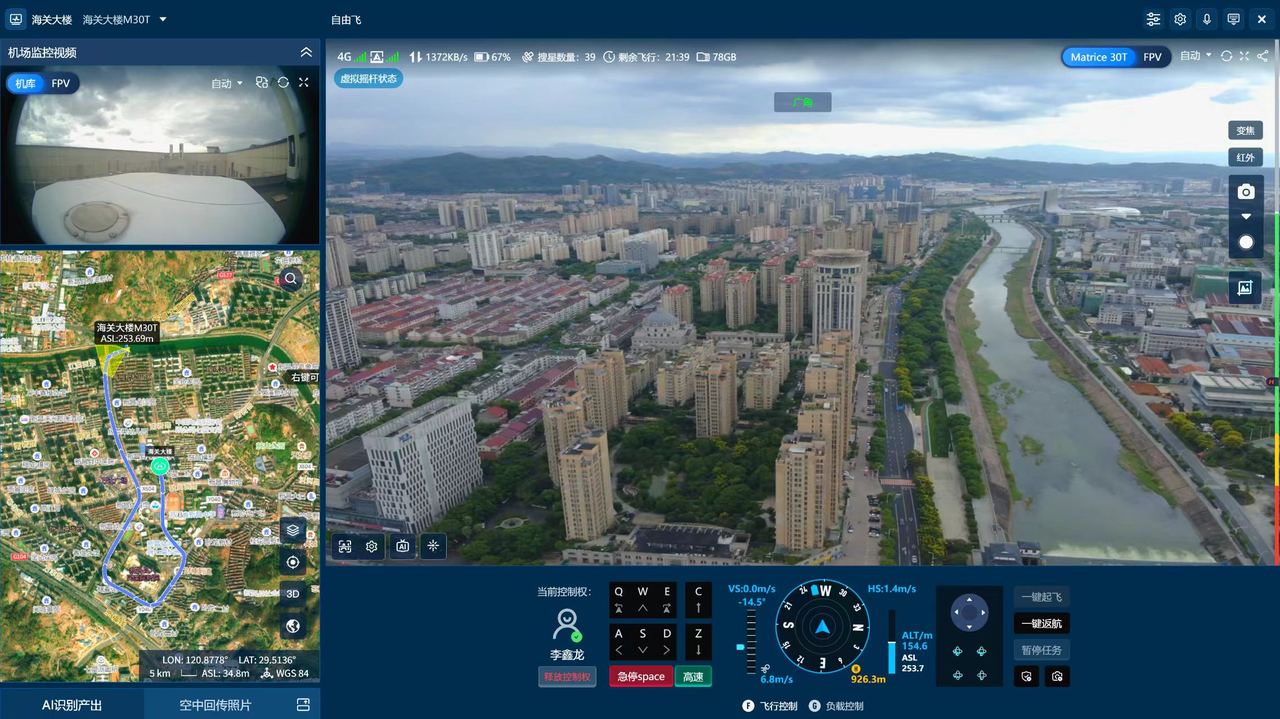Open gear icon in video bottom toolbar
This screenshot has height=719, width=1280.
pos(372,546)
